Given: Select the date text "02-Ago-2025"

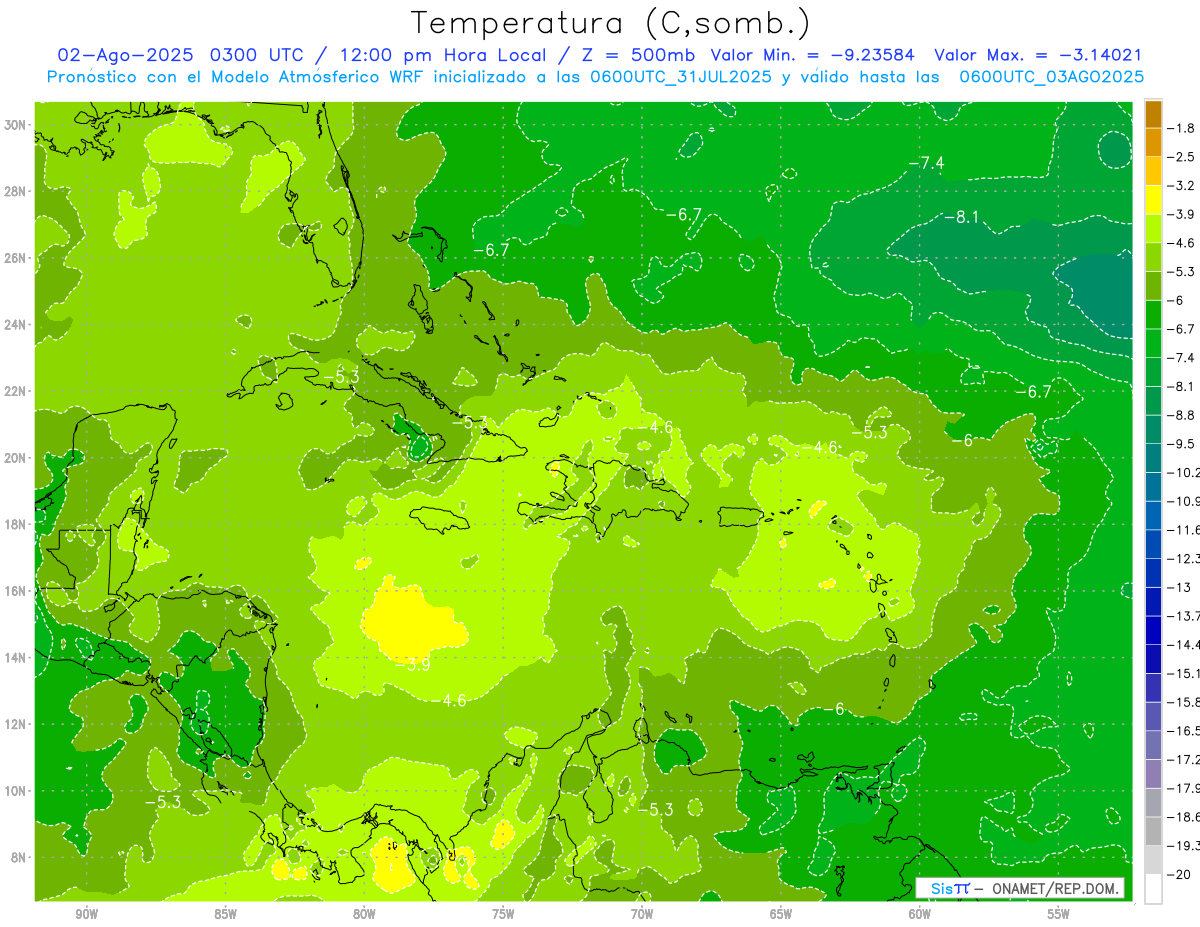Looking at the screenshot, I should click(127, 55).
